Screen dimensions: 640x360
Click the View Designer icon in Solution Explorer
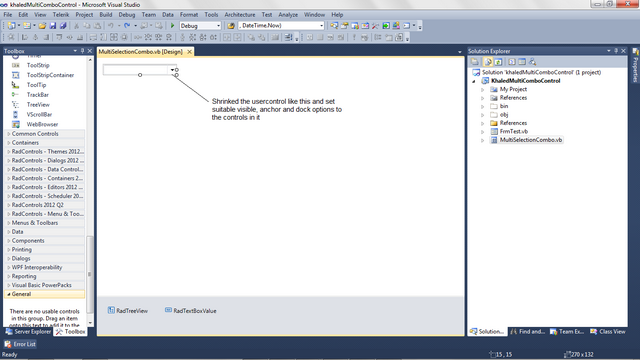(522, 62)
